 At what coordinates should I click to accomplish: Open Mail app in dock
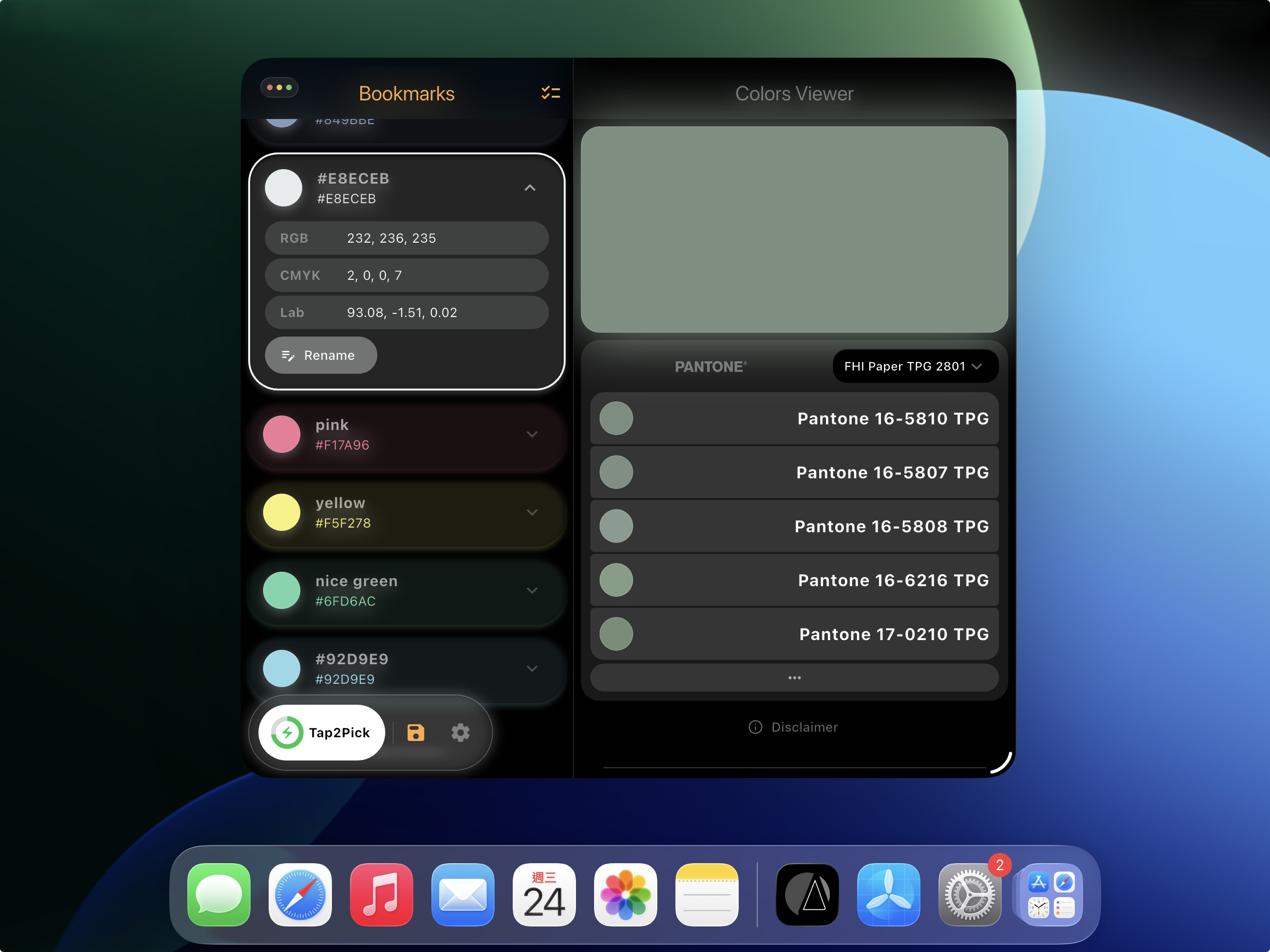coord(463,894)
